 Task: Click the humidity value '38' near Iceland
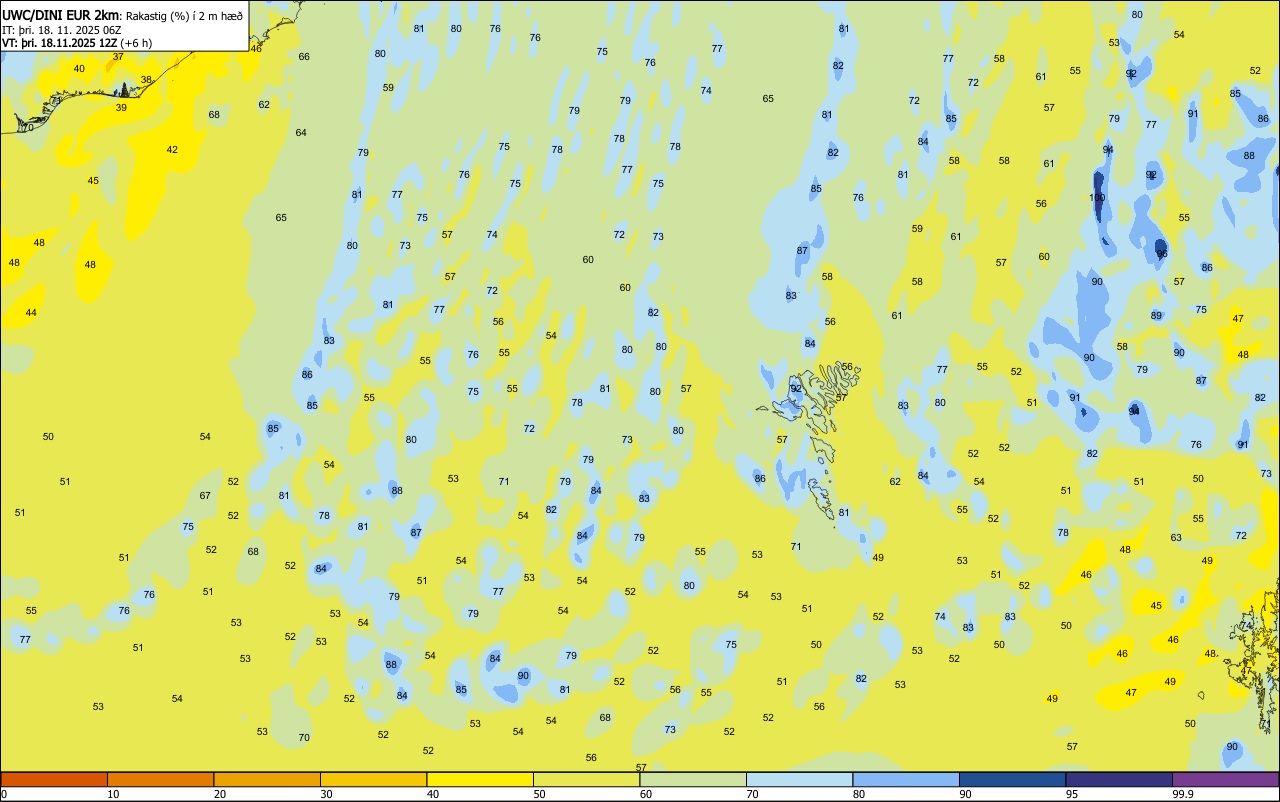click(x=146, y=79)
